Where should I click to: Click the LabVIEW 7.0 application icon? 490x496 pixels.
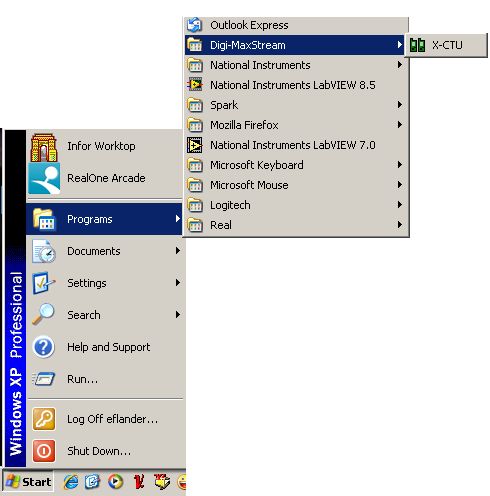[x=195, y=145]
